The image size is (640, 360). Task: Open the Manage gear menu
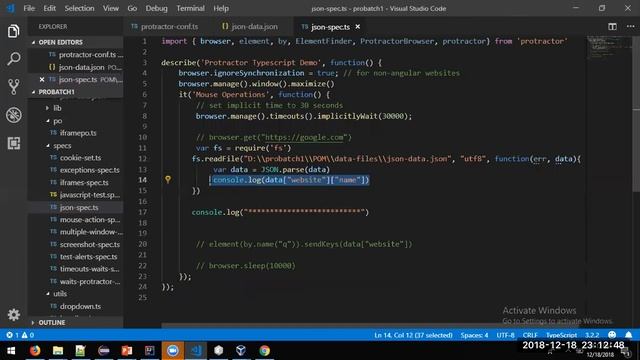pos(13,315)
